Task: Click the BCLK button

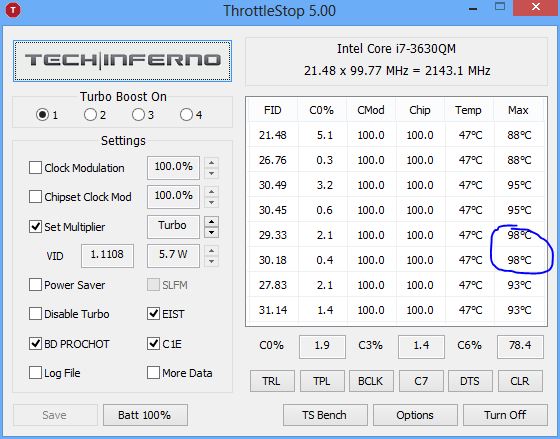Action: [x=371, y=381]
